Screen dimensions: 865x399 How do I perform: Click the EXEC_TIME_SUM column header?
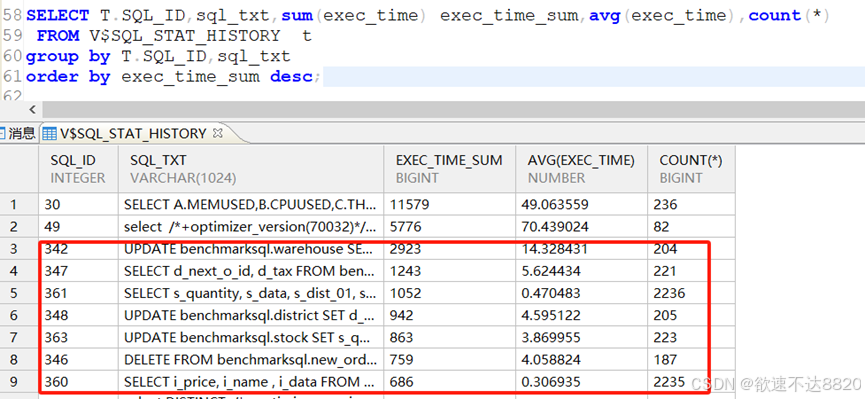click(450, 169)
